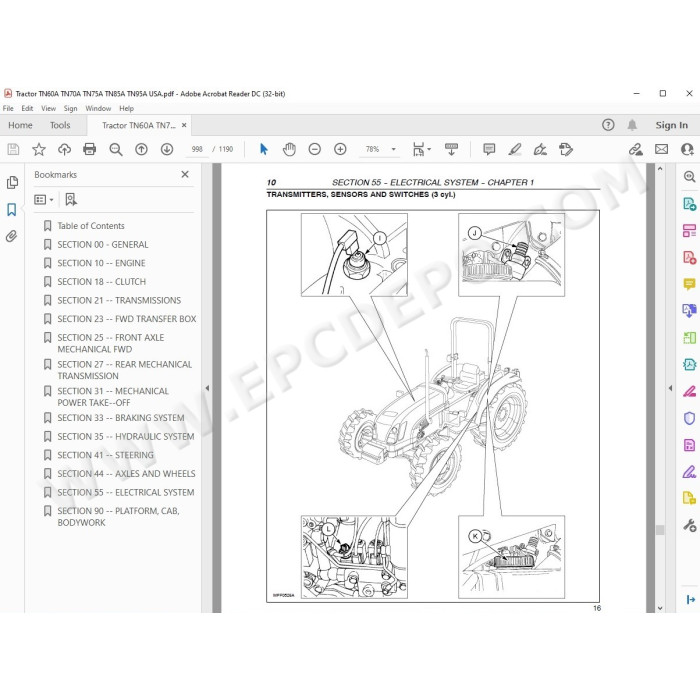Open the share with others icon
Viewport: 700px width, 700px height.
pos(687,149)
